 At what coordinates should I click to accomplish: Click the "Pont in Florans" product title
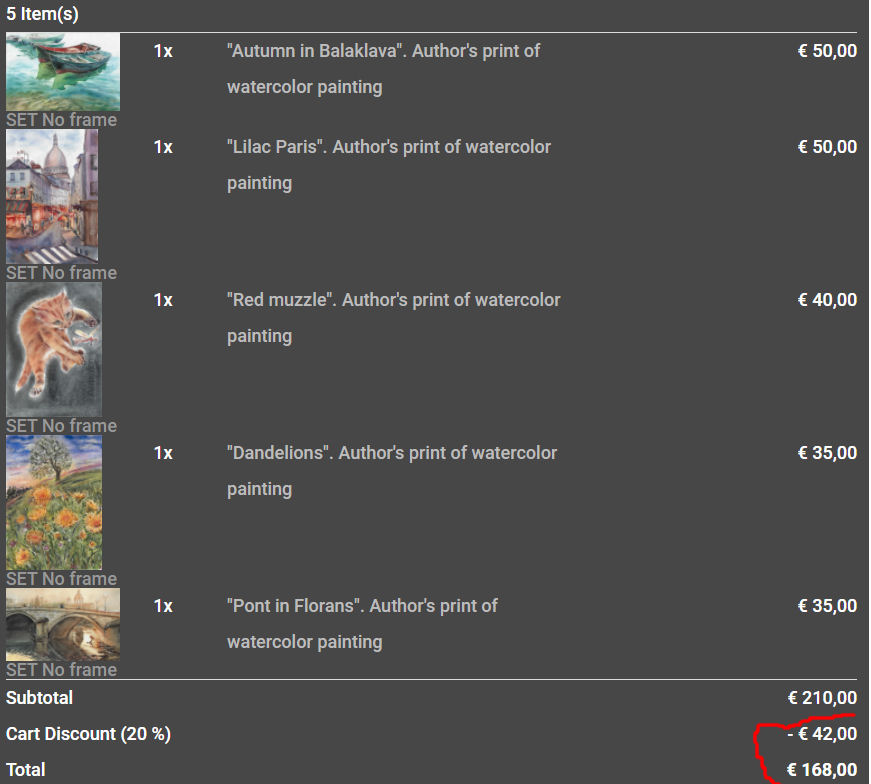(x=362, y=606)
